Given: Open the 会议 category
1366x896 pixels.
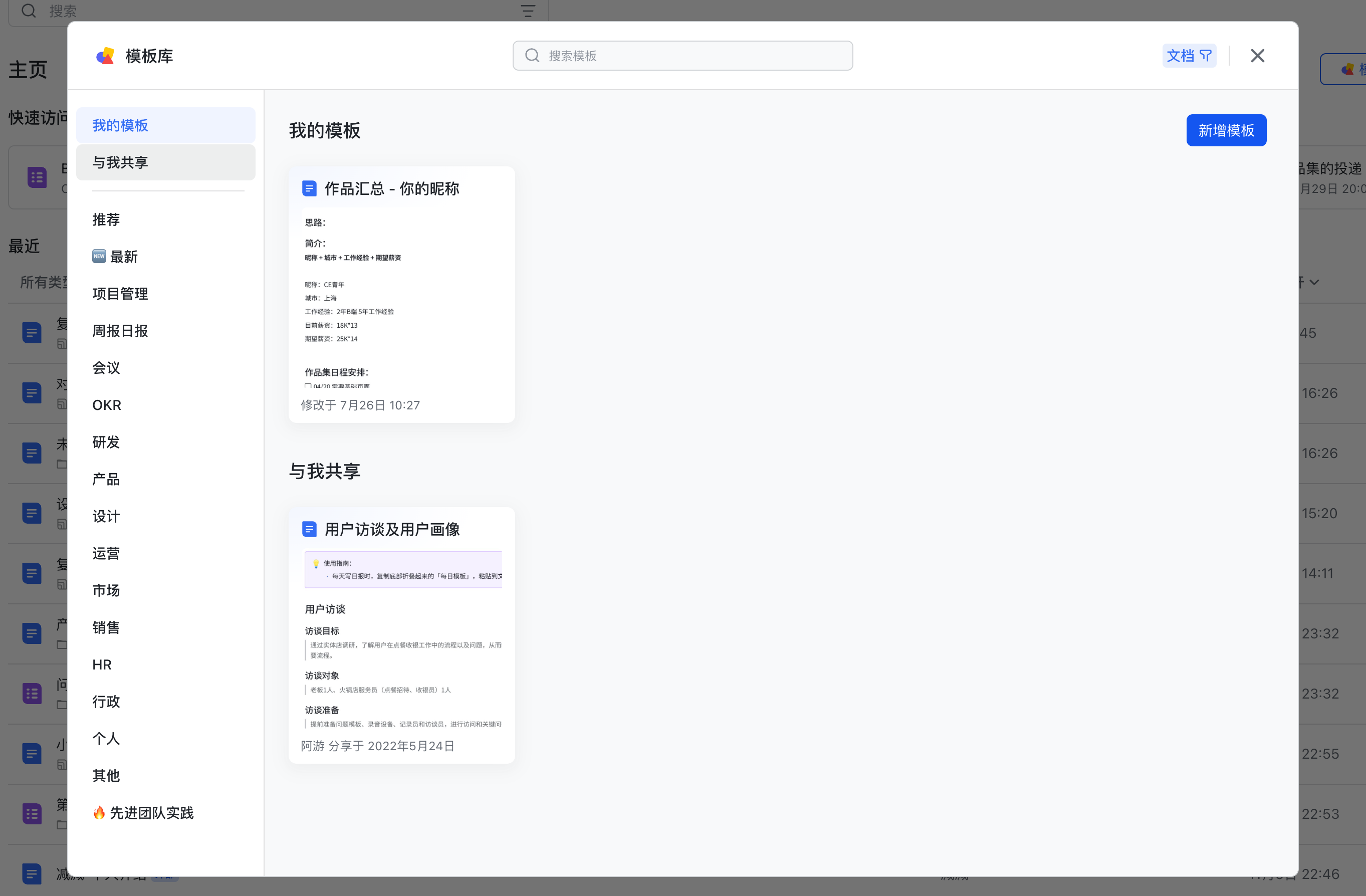Looking at the screenshot, I should (x=165, y=368).
